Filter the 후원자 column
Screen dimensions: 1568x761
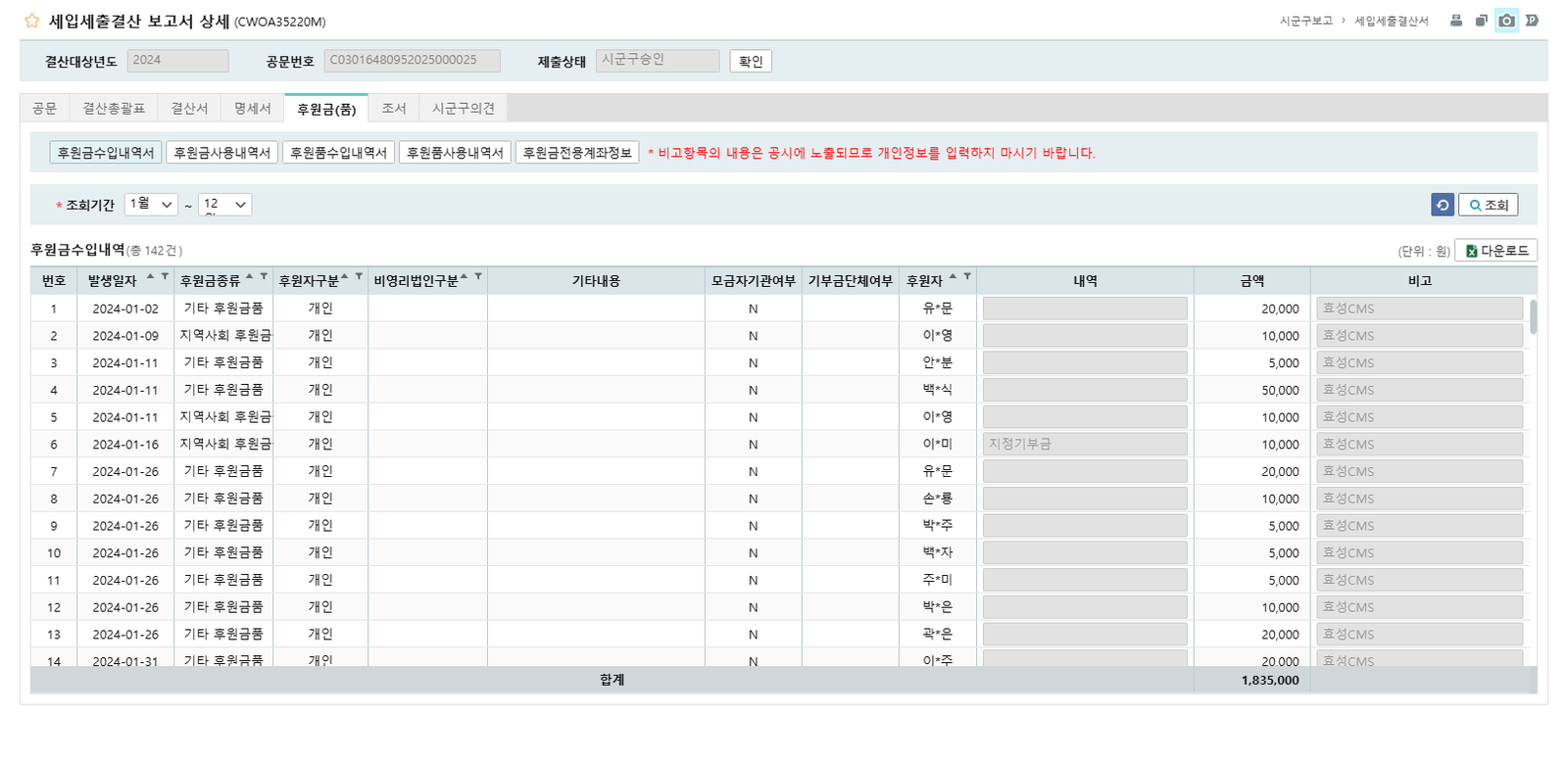click(967, 277)
